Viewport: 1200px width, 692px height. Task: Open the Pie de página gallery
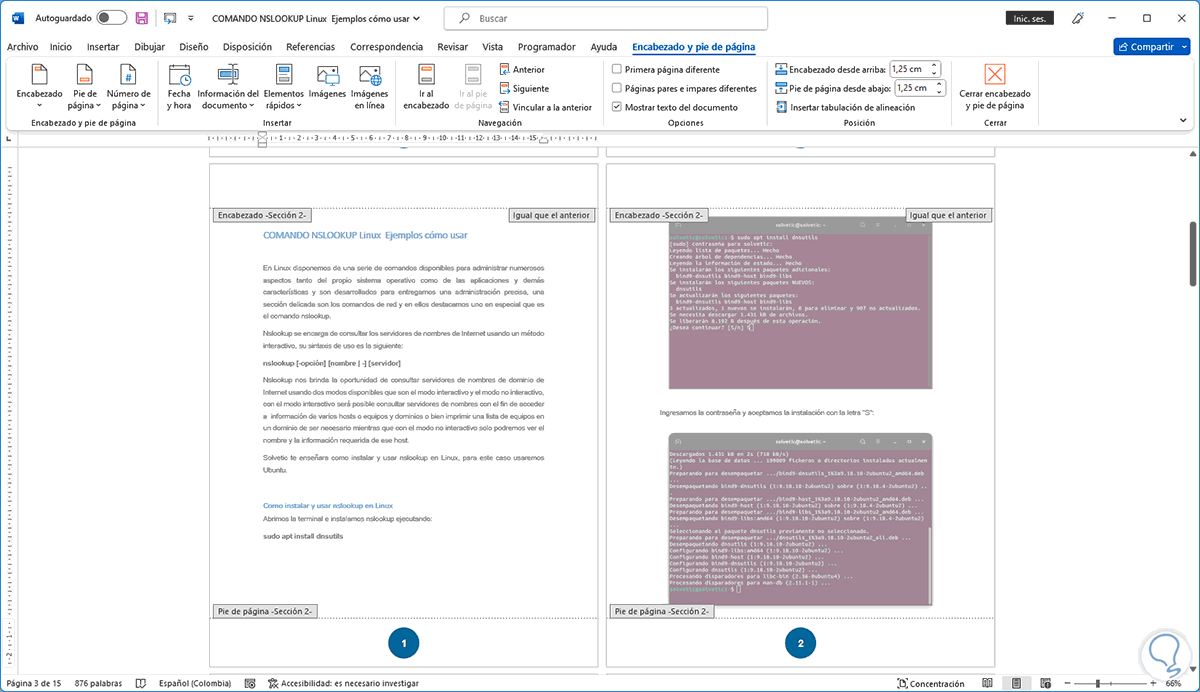85,86
